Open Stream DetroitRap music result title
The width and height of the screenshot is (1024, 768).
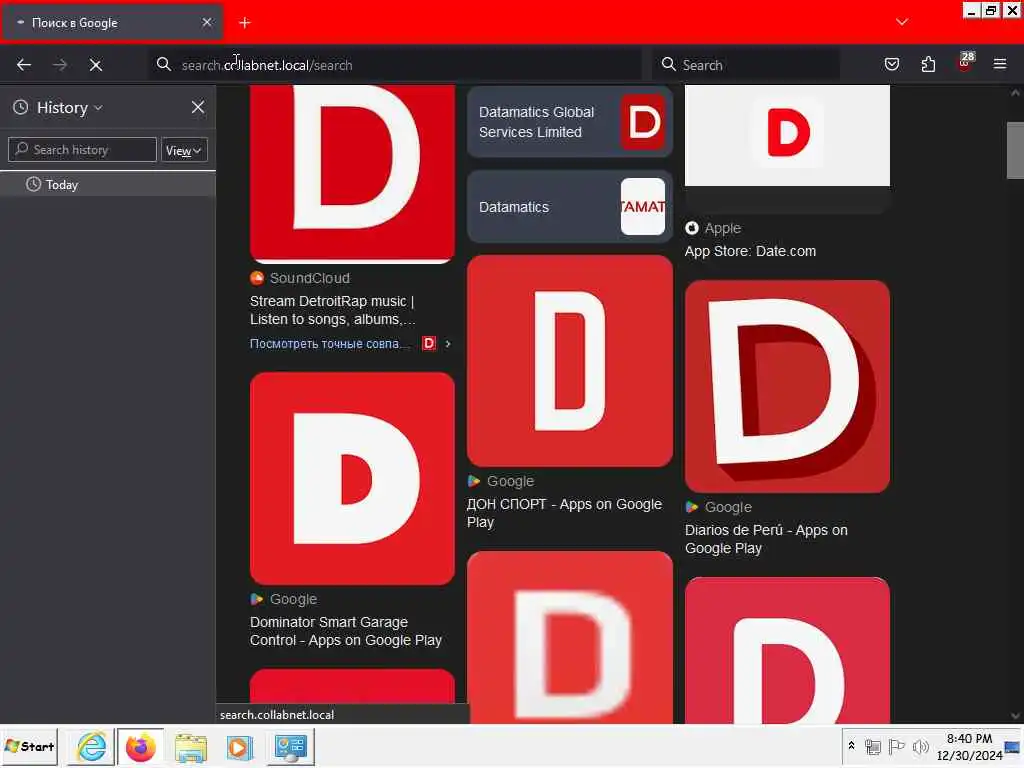tap(332, 310)
